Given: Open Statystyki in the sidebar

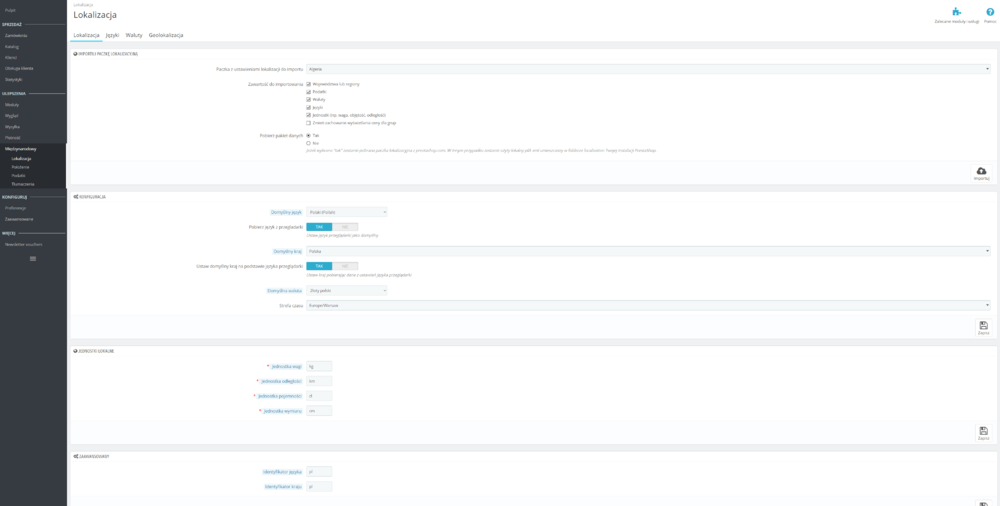Looking at the screenshot, I should (13, 79).
